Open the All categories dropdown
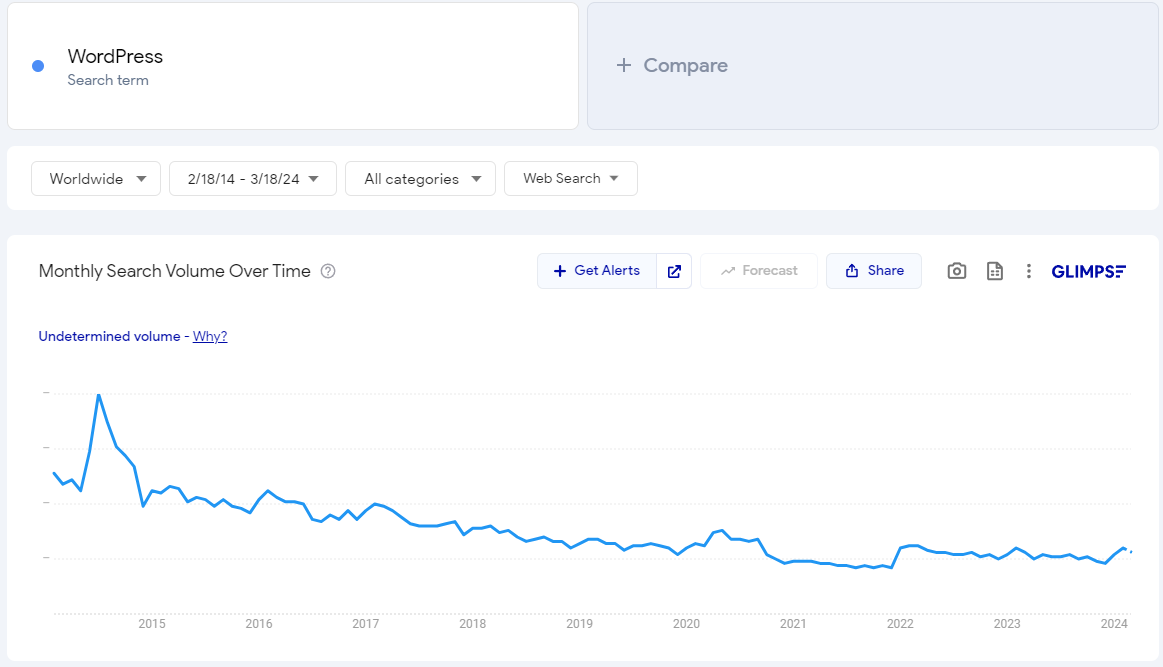The width and height of the screenshot is (1163, 667). (420, 178)
